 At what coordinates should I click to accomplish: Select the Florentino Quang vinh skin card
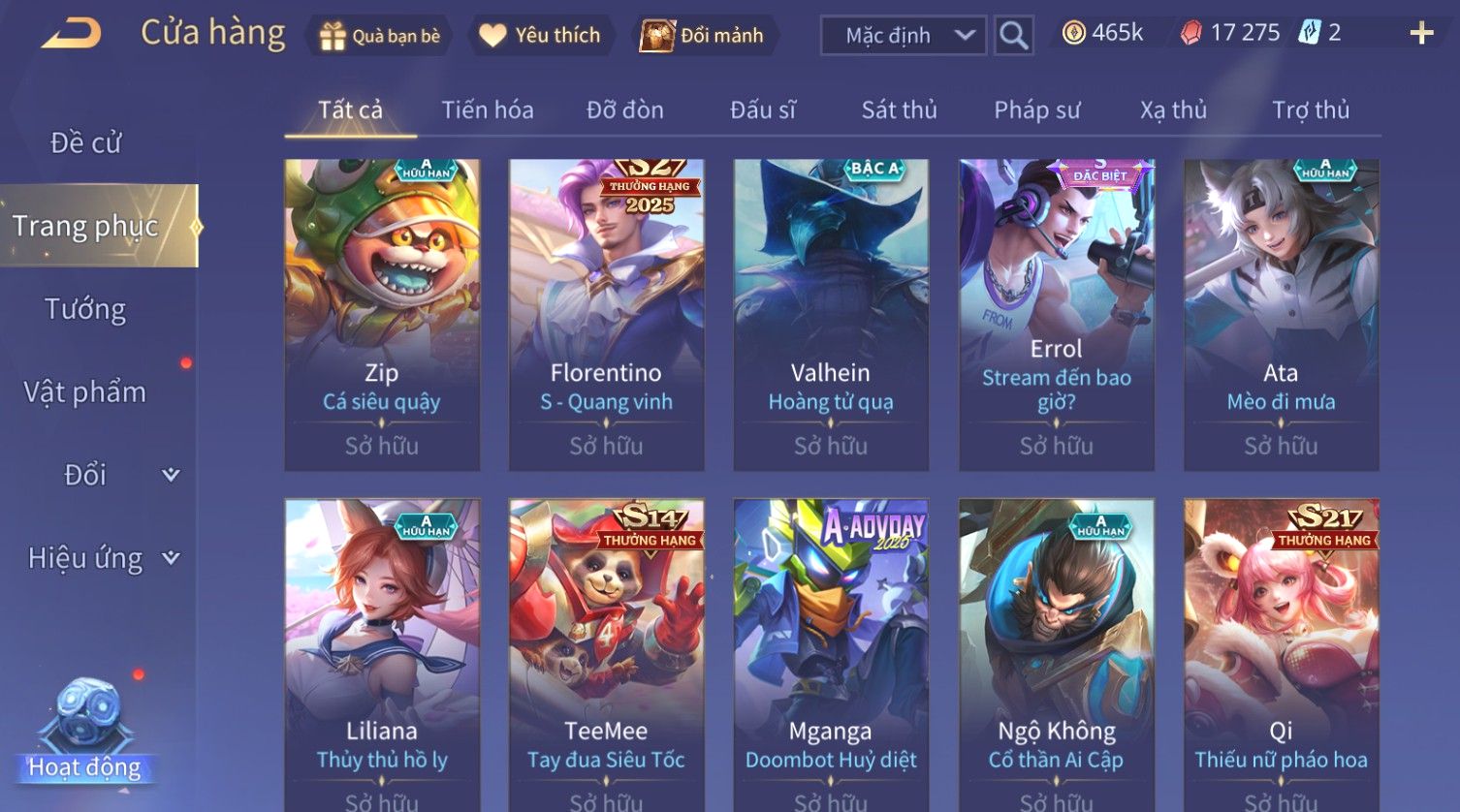click(606, 315)
